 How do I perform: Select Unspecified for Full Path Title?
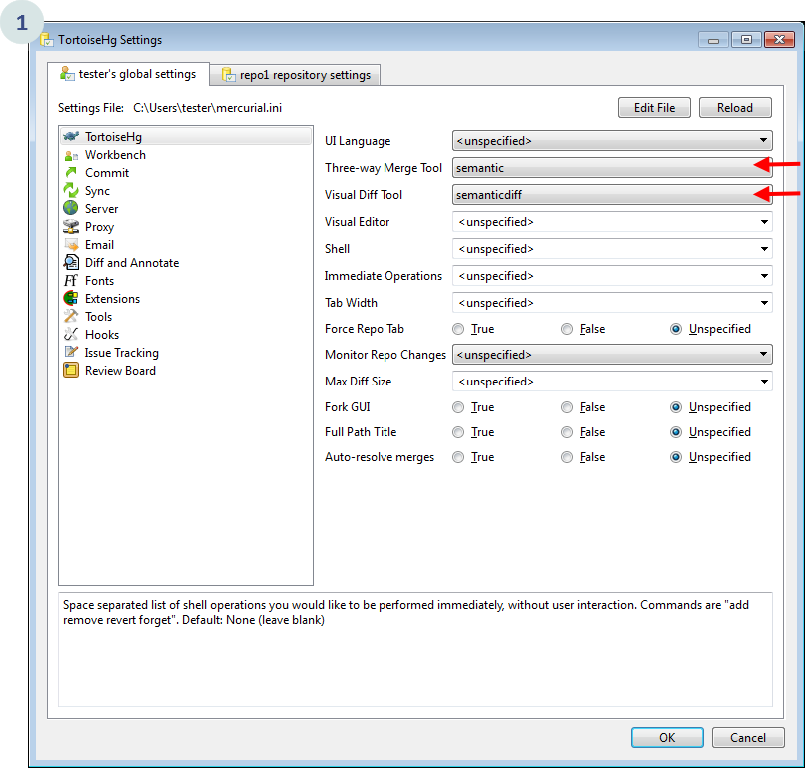point(676,432)
